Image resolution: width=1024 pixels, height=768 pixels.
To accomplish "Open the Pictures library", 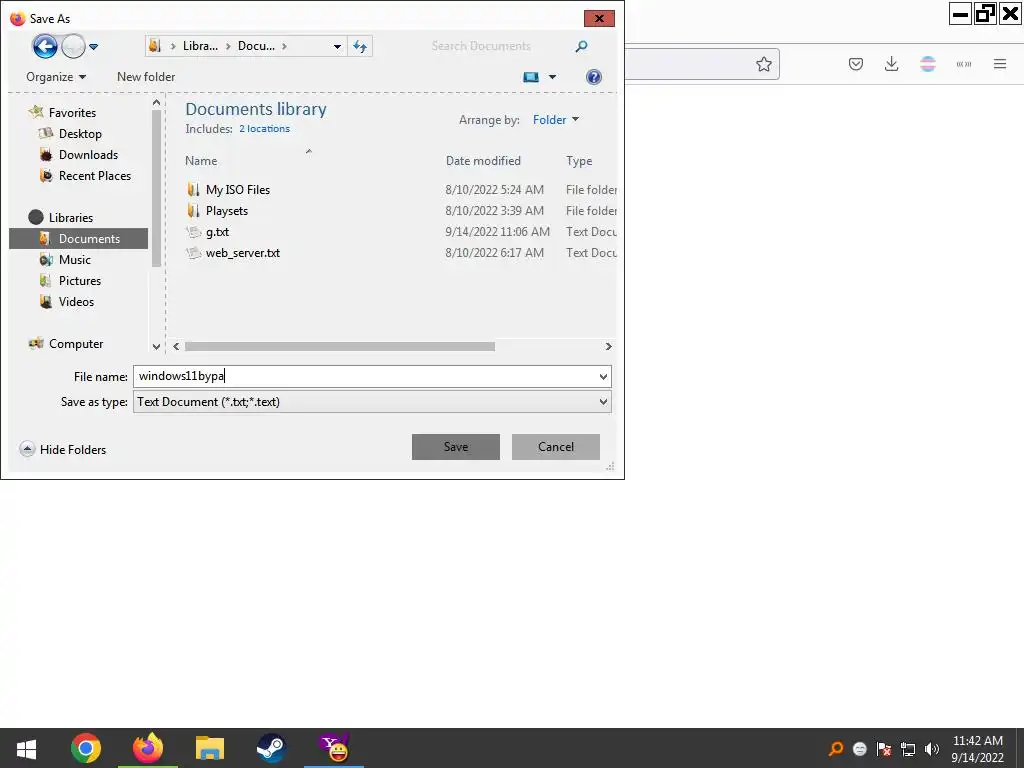I will 80,281.
